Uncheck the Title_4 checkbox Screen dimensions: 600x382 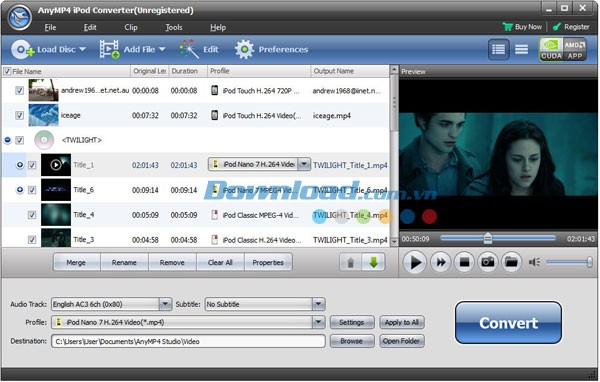[32, 215]
